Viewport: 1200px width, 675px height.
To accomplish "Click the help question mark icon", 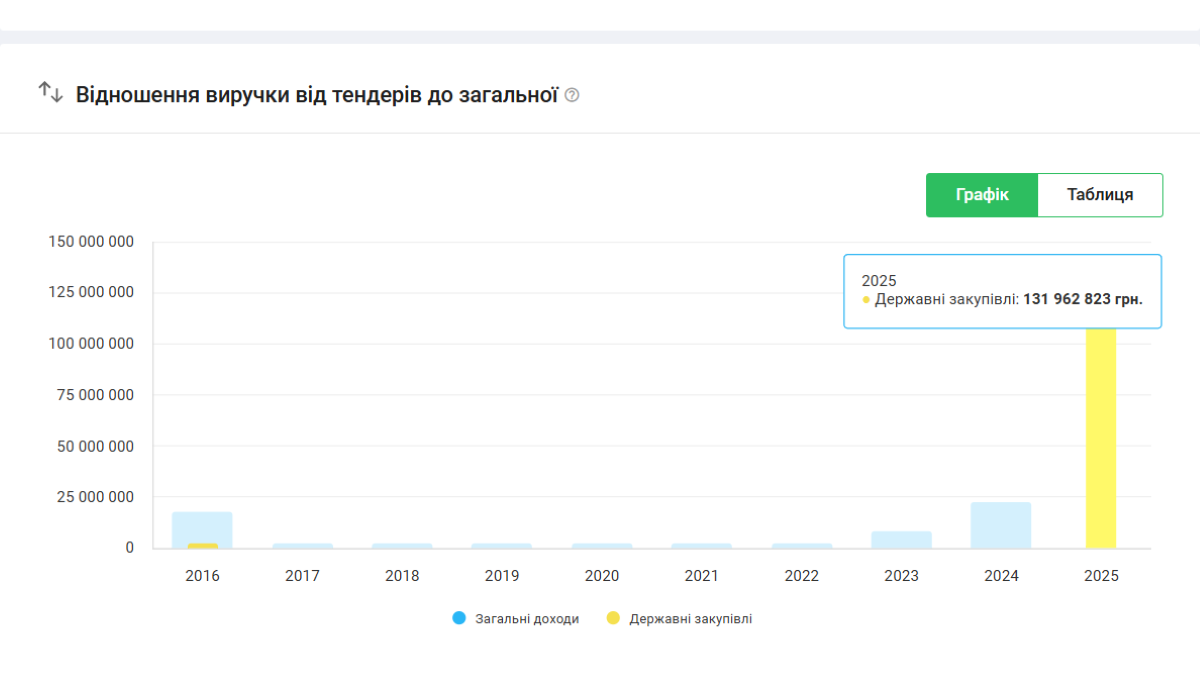I will point(572,96).
